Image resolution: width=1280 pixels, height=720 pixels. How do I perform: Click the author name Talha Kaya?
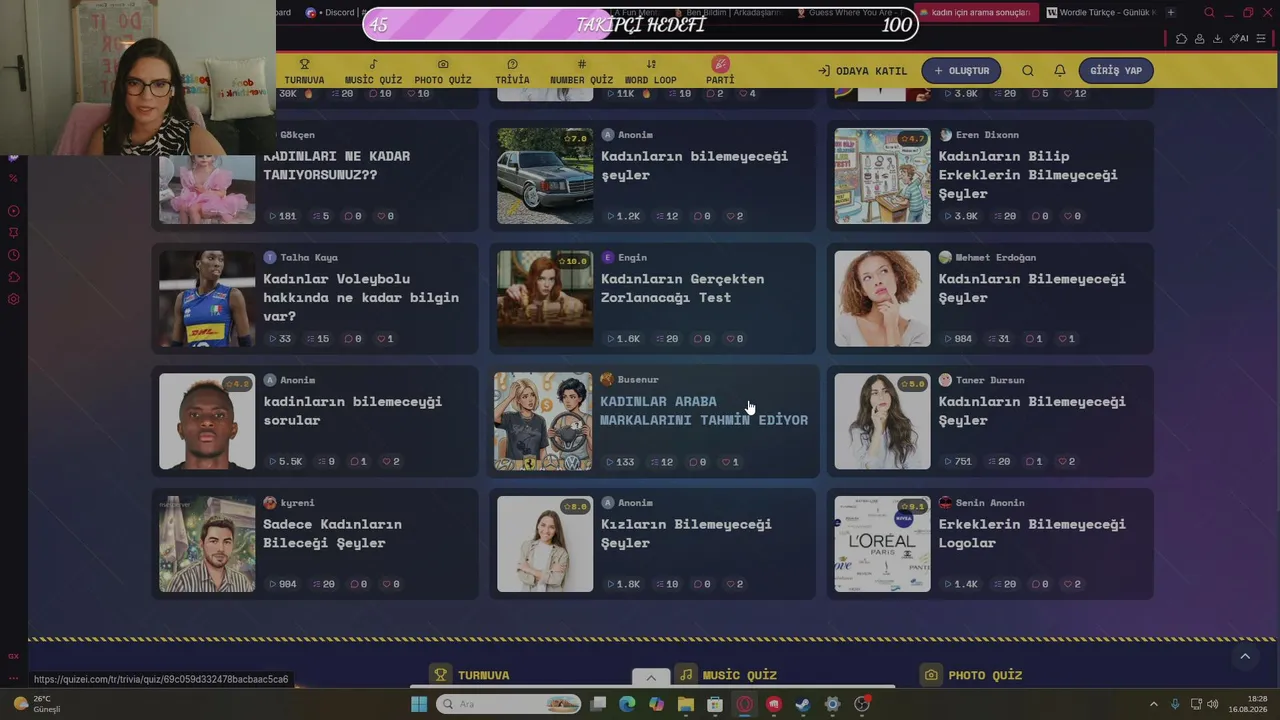309,258
